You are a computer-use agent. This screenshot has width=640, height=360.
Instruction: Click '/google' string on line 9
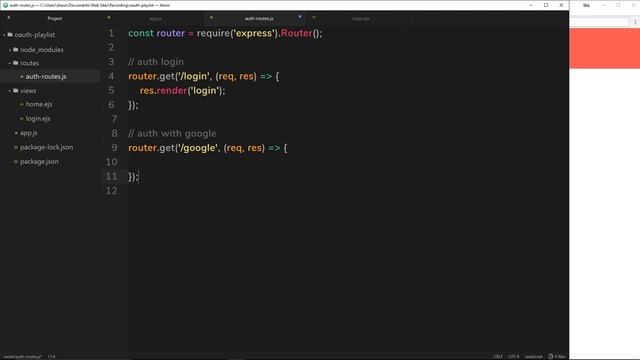pos(198,148)
